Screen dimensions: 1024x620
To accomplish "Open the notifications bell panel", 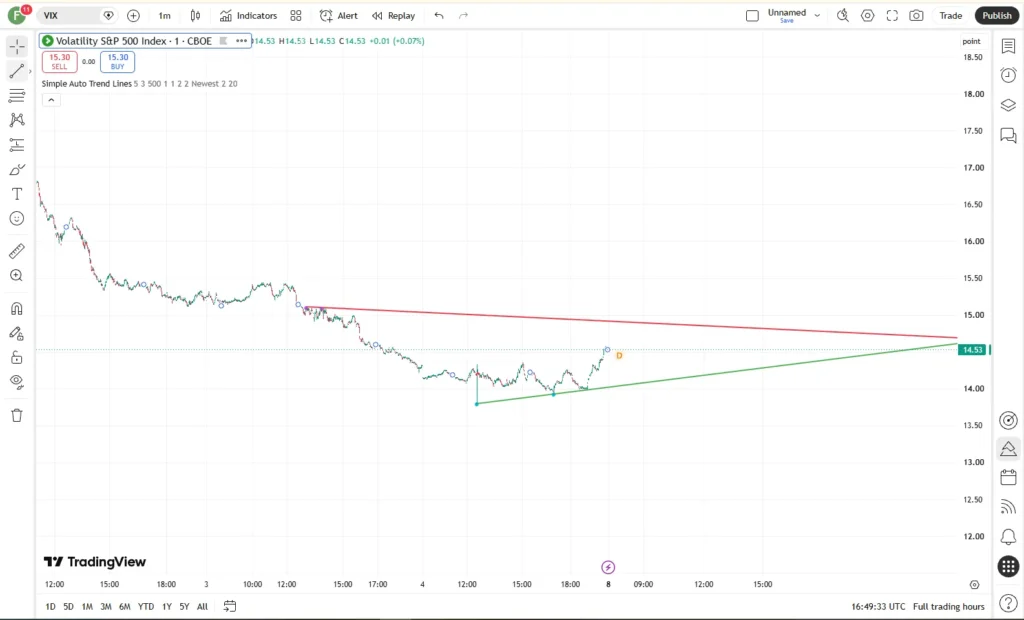I will 1008,536.
